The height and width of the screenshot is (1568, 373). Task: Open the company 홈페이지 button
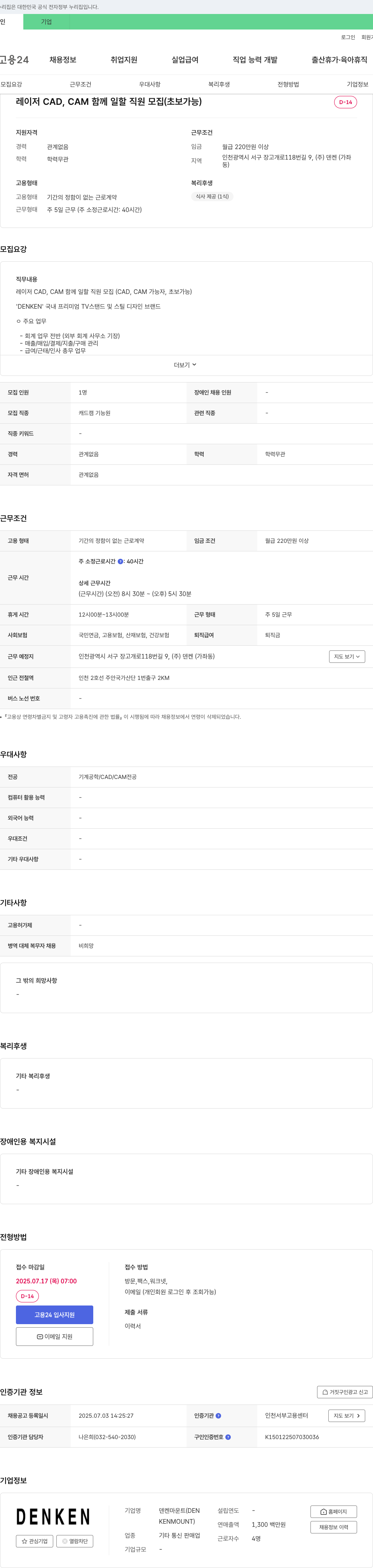click(333, 1511)
